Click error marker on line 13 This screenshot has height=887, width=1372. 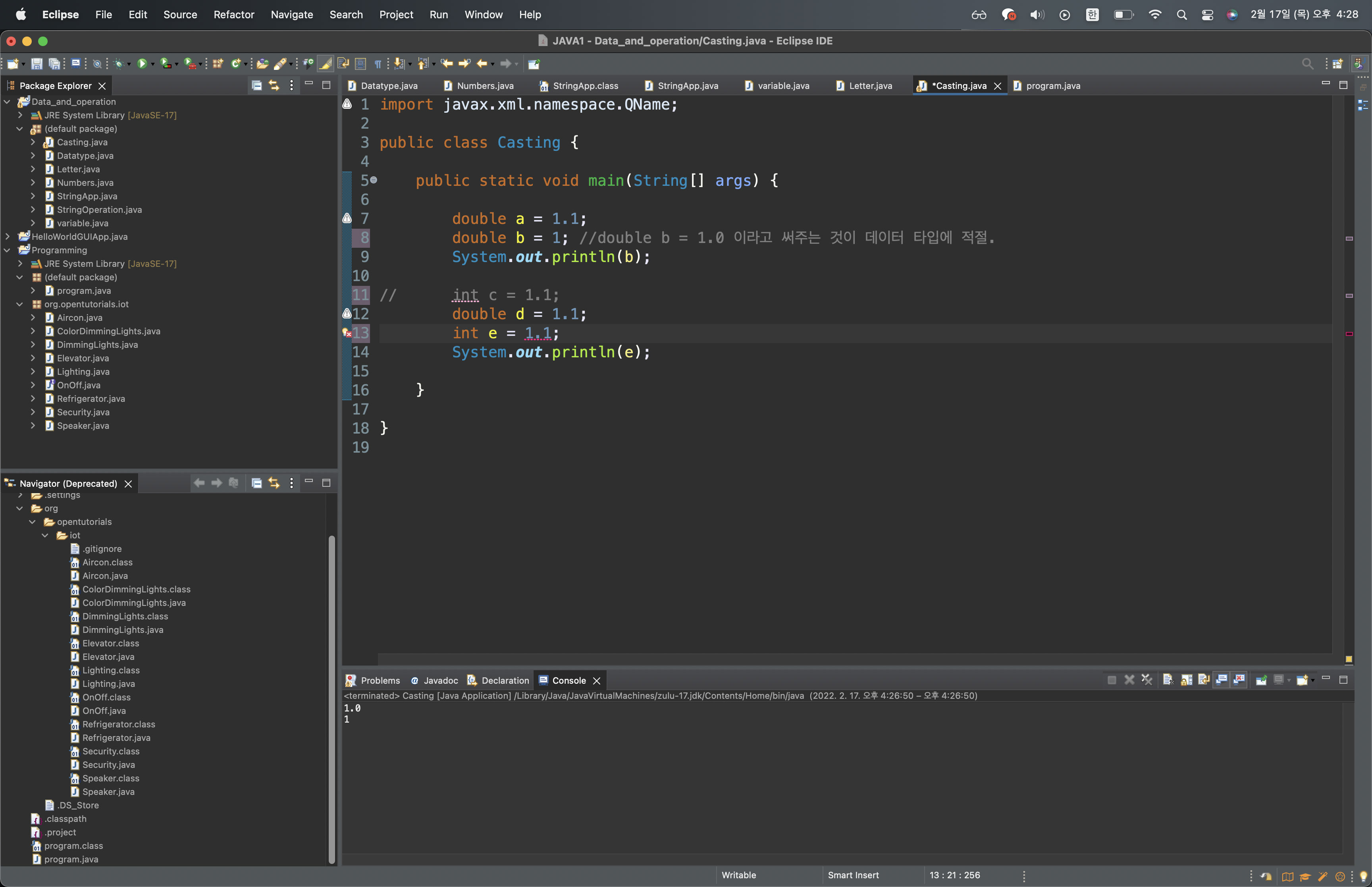[347, 333]
